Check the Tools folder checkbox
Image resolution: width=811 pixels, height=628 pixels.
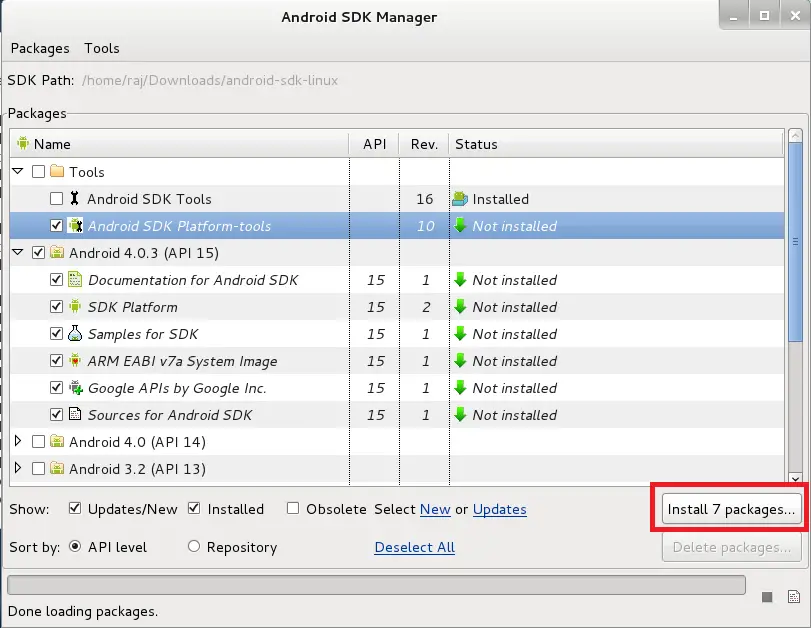(x=38, y=171)
